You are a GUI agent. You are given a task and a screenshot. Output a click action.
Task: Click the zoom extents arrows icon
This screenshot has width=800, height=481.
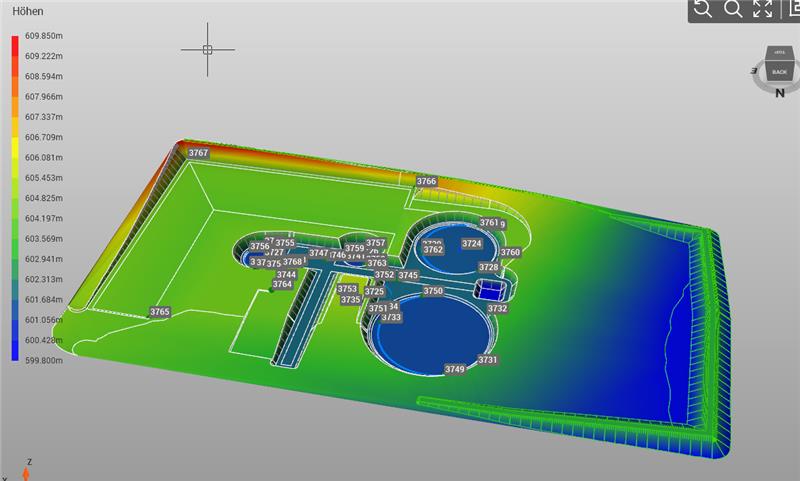click(x=763, y=9)
